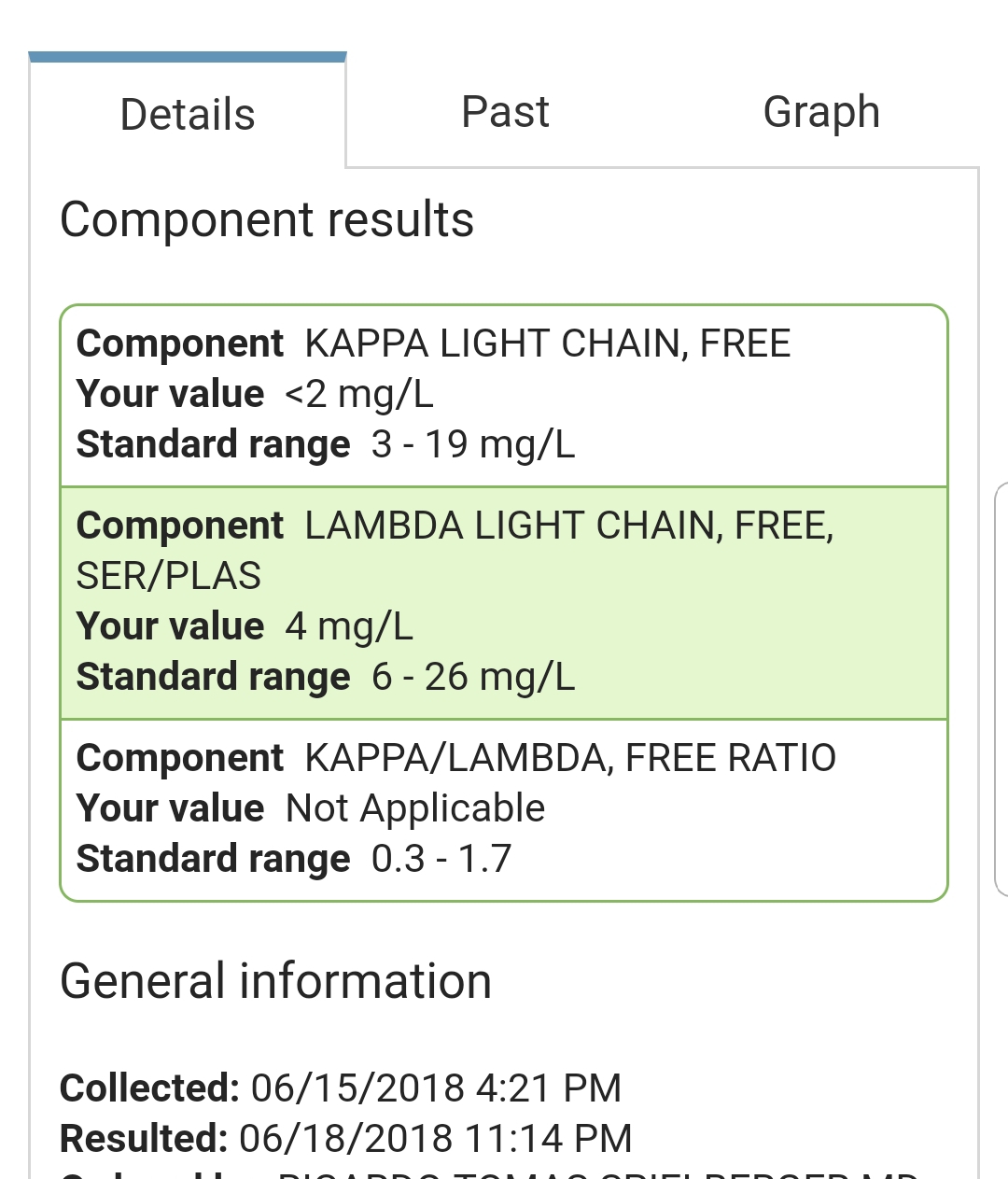This screenshot has width=1008, height=1179.
Task: Click the partially visible panel at right edge
Action: (x=1001, y=689)
